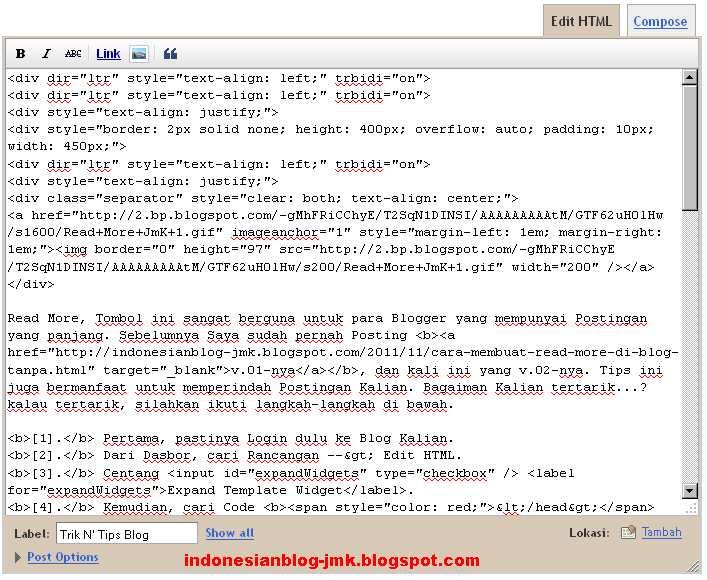Apply blockquote with the quote icon

[170, 54]
